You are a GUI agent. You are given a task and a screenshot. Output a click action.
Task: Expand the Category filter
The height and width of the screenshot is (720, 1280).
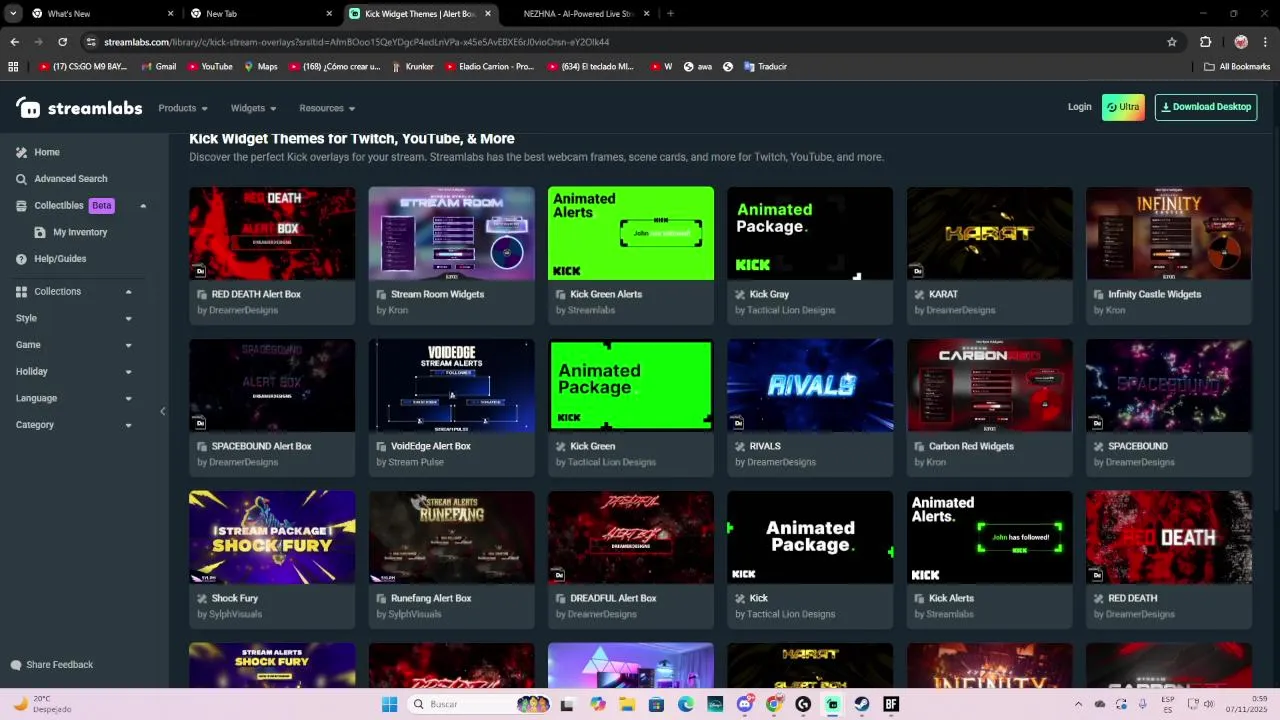[128, 425]
